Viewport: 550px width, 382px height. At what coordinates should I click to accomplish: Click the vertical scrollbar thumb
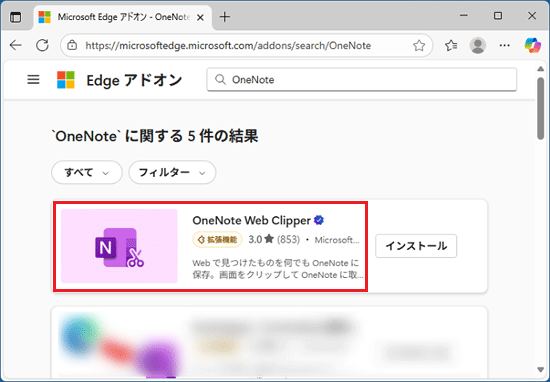pos(541,108)
